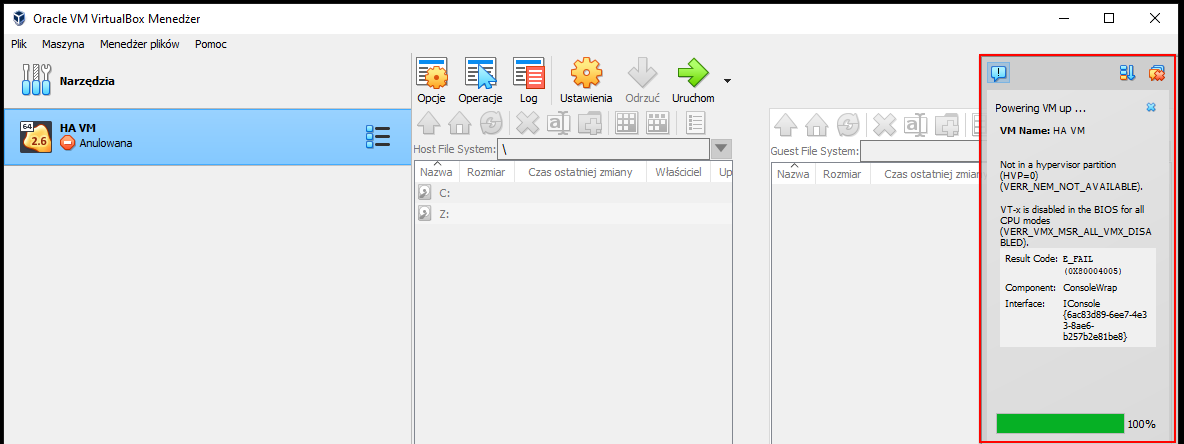
Task: Create new directory in Host panel
Action: pyautogui.click(x=589, y=123)
